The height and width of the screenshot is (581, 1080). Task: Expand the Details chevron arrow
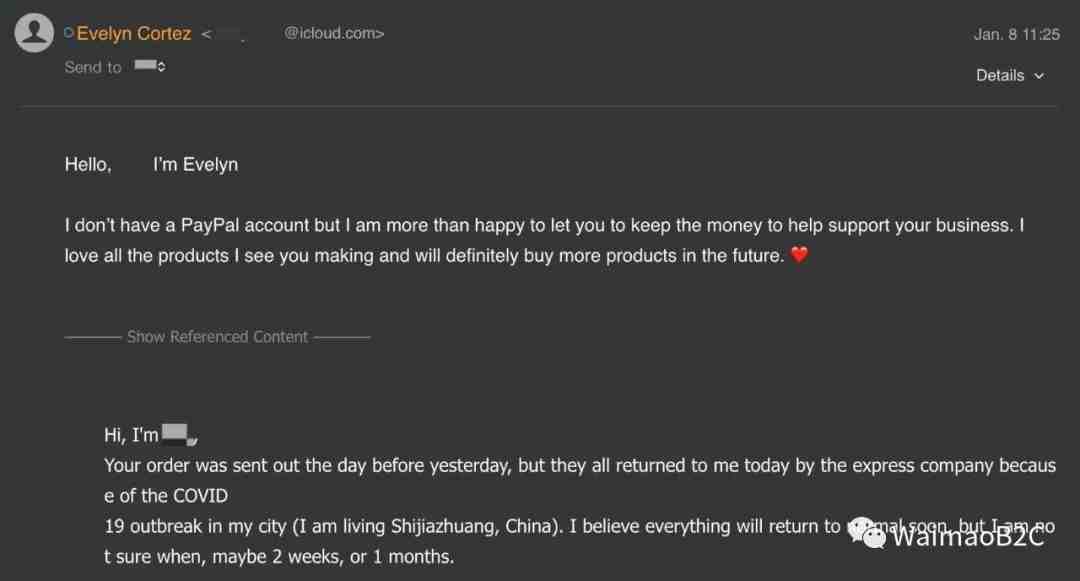[x=1039, y=76]
